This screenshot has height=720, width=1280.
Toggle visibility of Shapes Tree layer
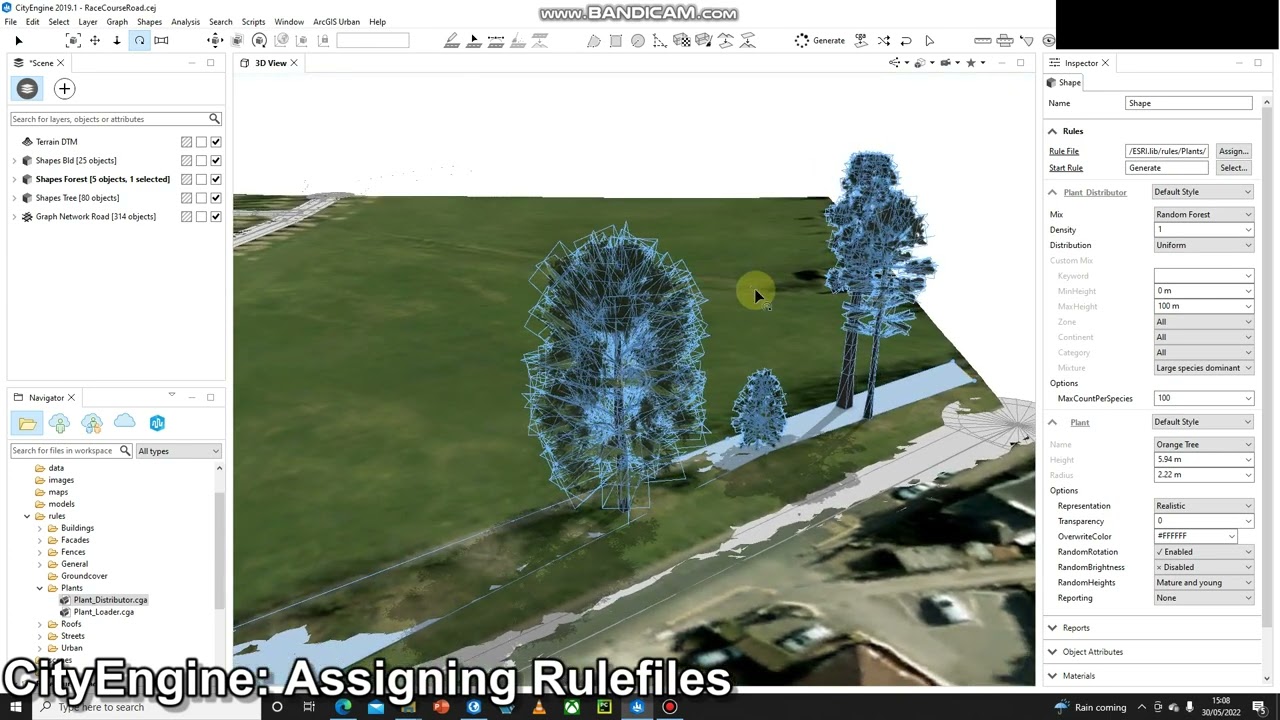coord(216,198)
